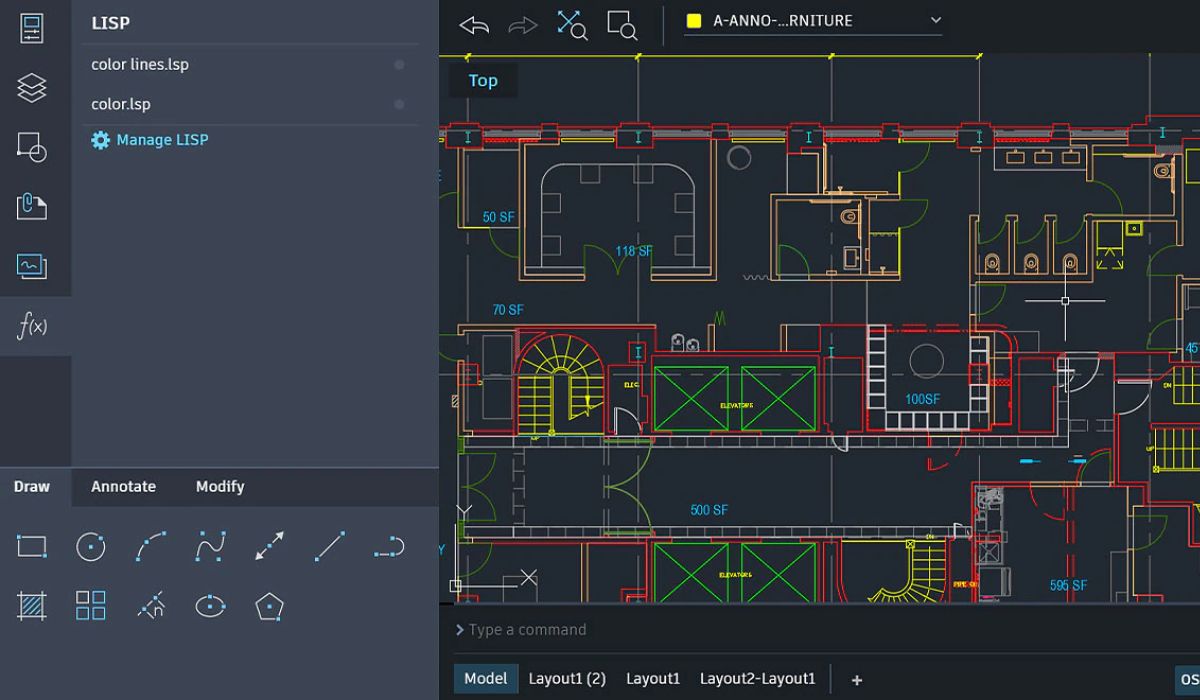This screenshot has height=700, width=1200.
Task: Toggle the OSNAP status bar button
Action: click(1186, 678)
